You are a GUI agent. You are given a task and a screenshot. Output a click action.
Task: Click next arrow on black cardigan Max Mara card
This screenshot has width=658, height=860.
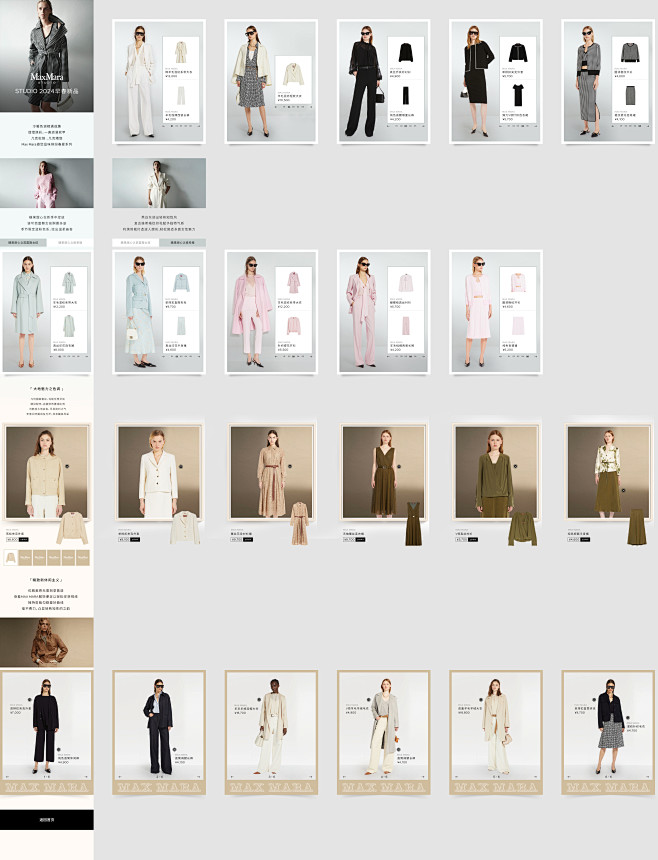(x=86, y=777)
